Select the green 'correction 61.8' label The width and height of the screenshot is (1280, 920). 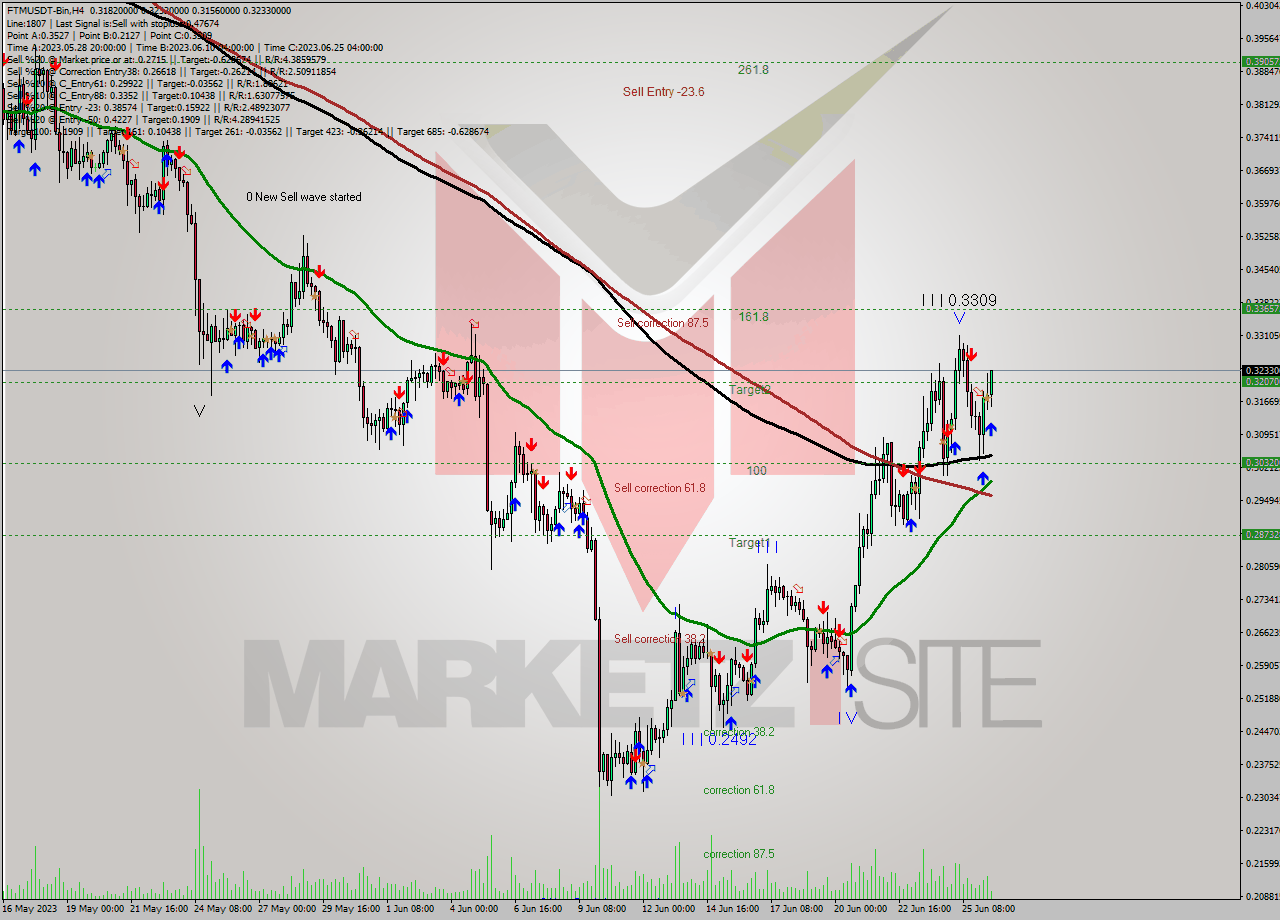tap(739, 790)
